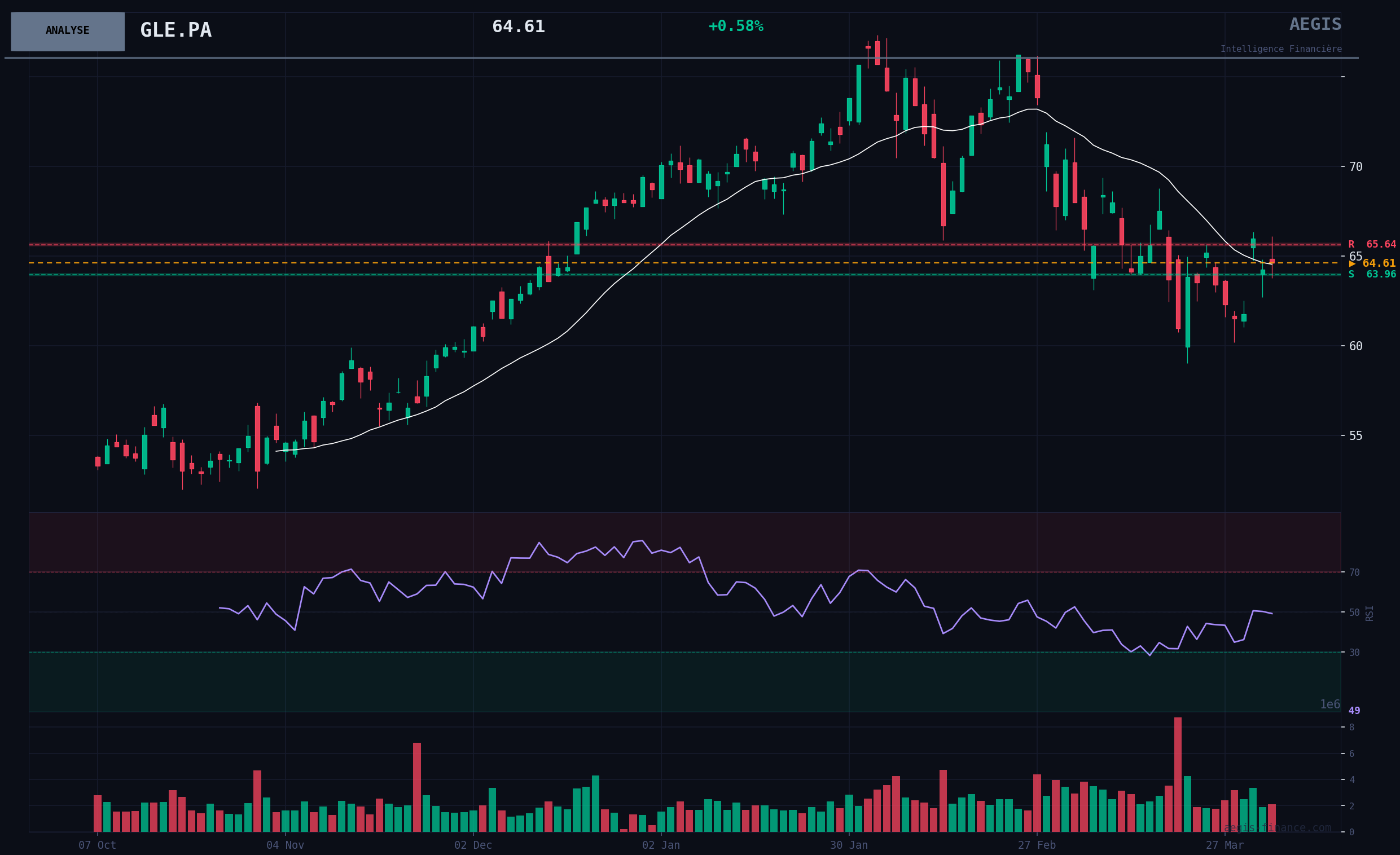Click the R 65.64 resistance label

[x=1372, y=244]
